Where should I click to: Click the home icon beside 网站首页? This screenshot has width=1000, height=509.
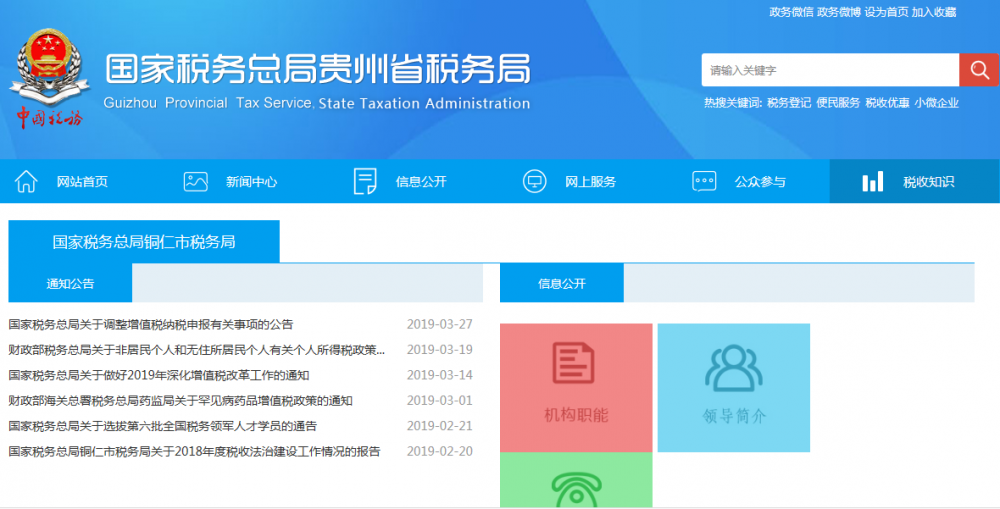26,182
